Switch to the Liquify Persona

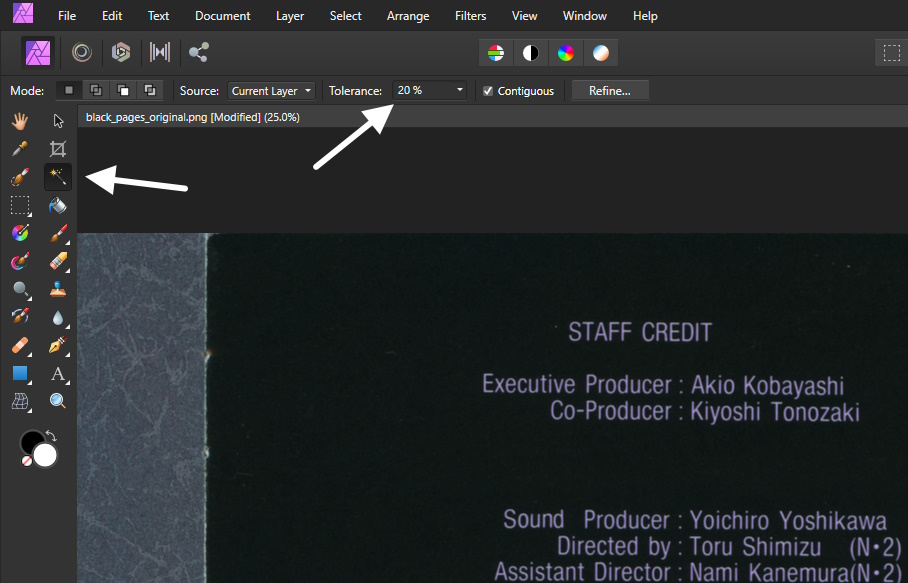(x=80, y=52)
